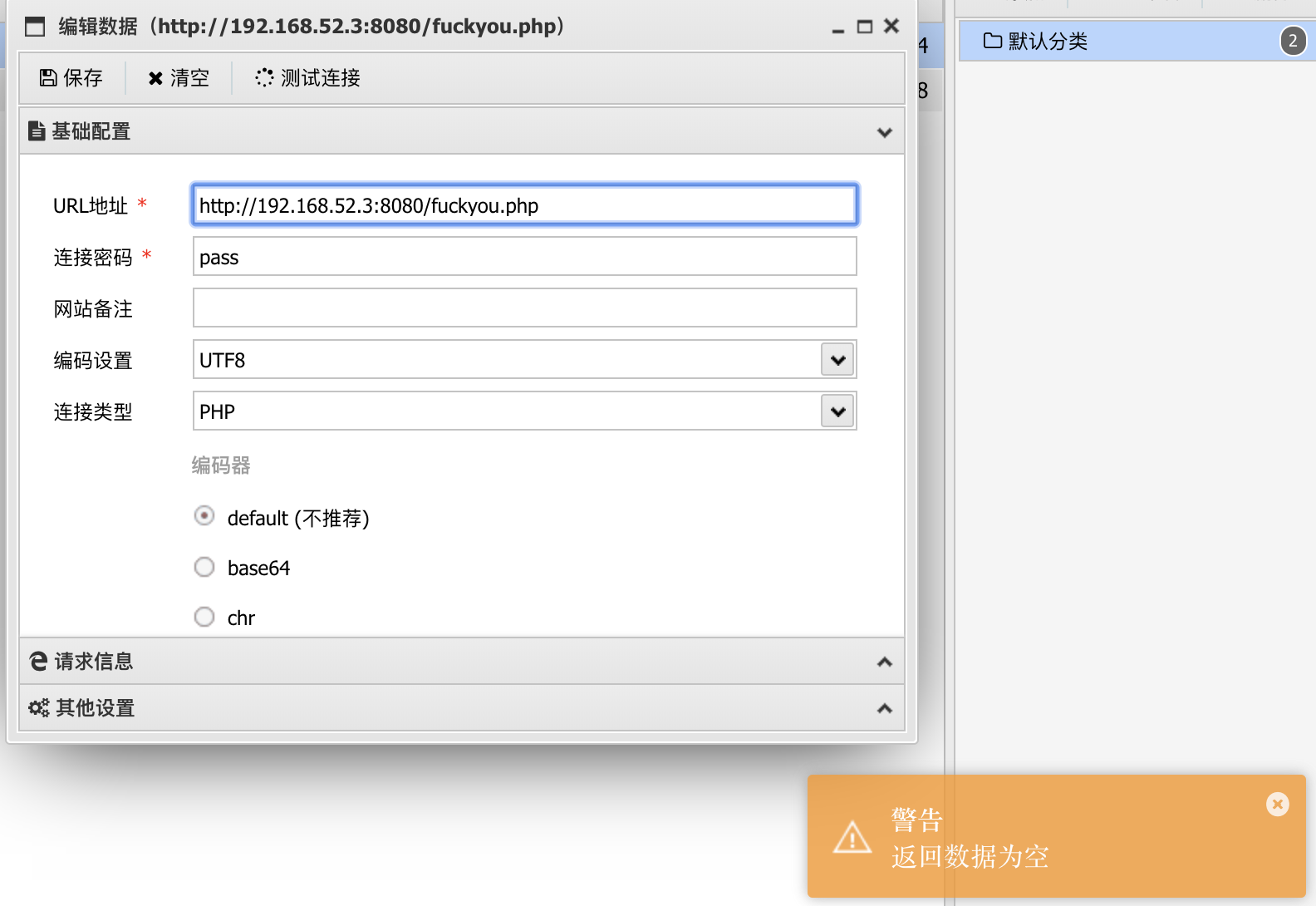Click the URL地址 input field
Viewport: 1316px width, 906px height.
524,205
